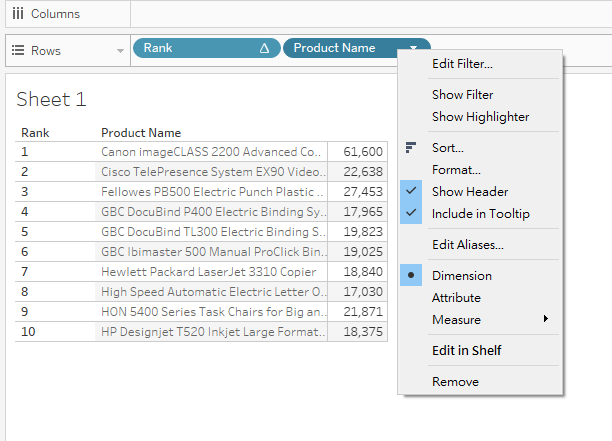Click rank number 10 header cell
The width and height of the screenshot is (612, 441).
tap(55, 332)
